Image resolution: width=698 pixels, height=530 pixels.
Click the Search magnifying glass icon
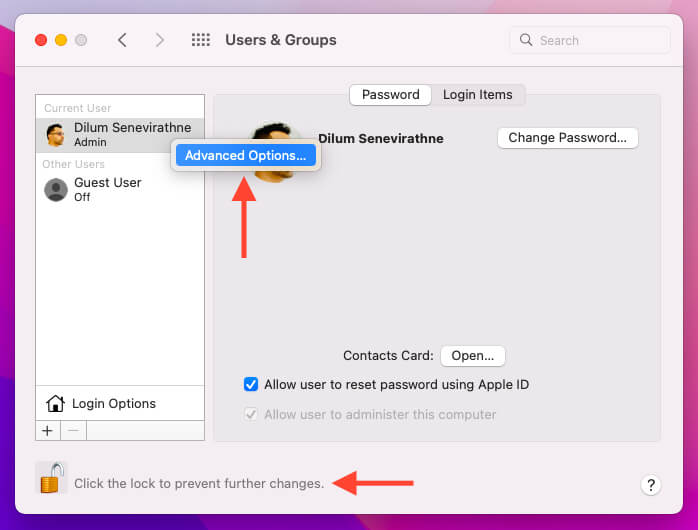click(x=526, y=40)
